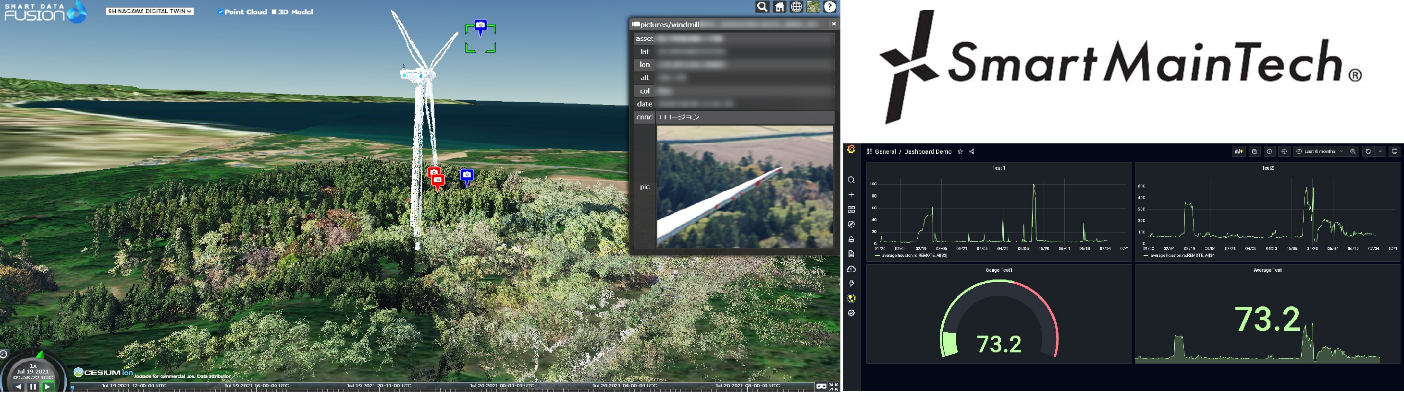Click the large green 73.2 average value
The width and height of the screenshot is (1404, 396).
point(1267,319)
